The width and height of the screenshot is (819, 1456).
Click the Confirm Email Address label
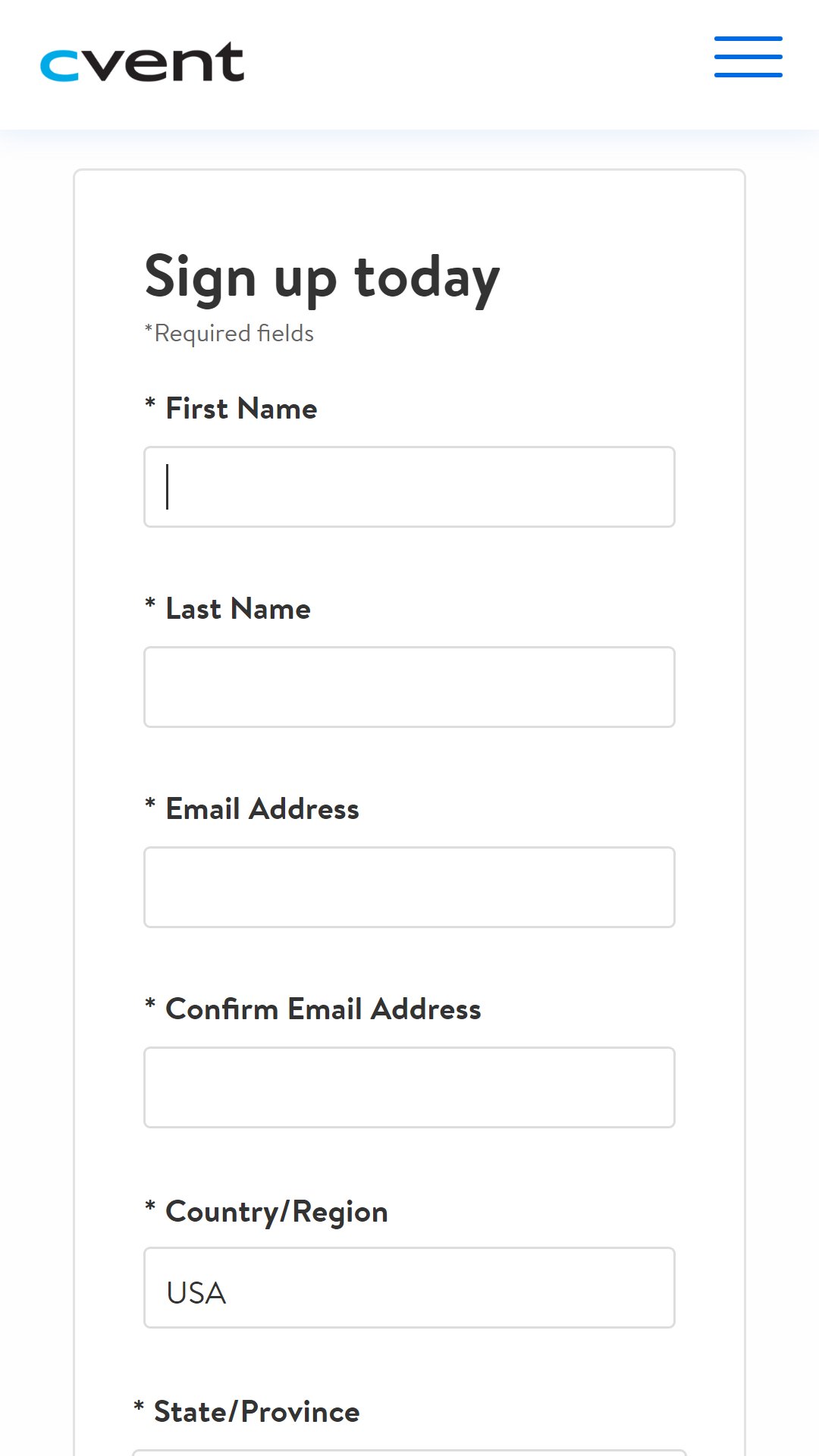323,1009
